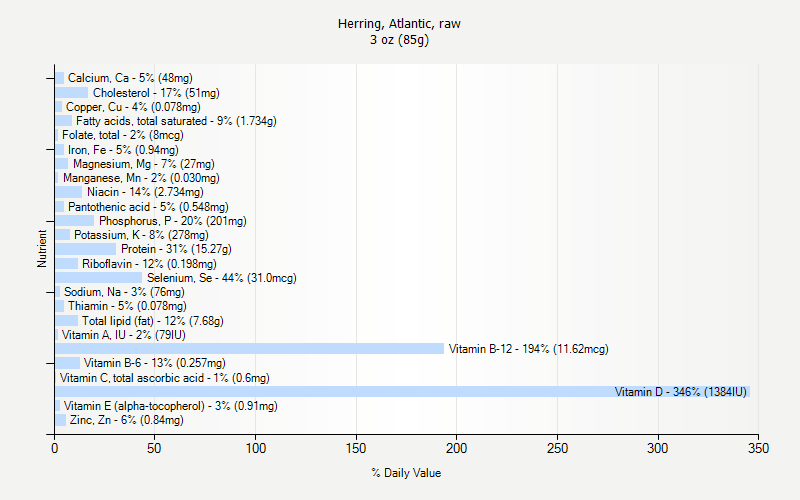This screenshot has height=500, width=800.
Task: Select the Niacin 14% label
Action: (x=144, y=192)
